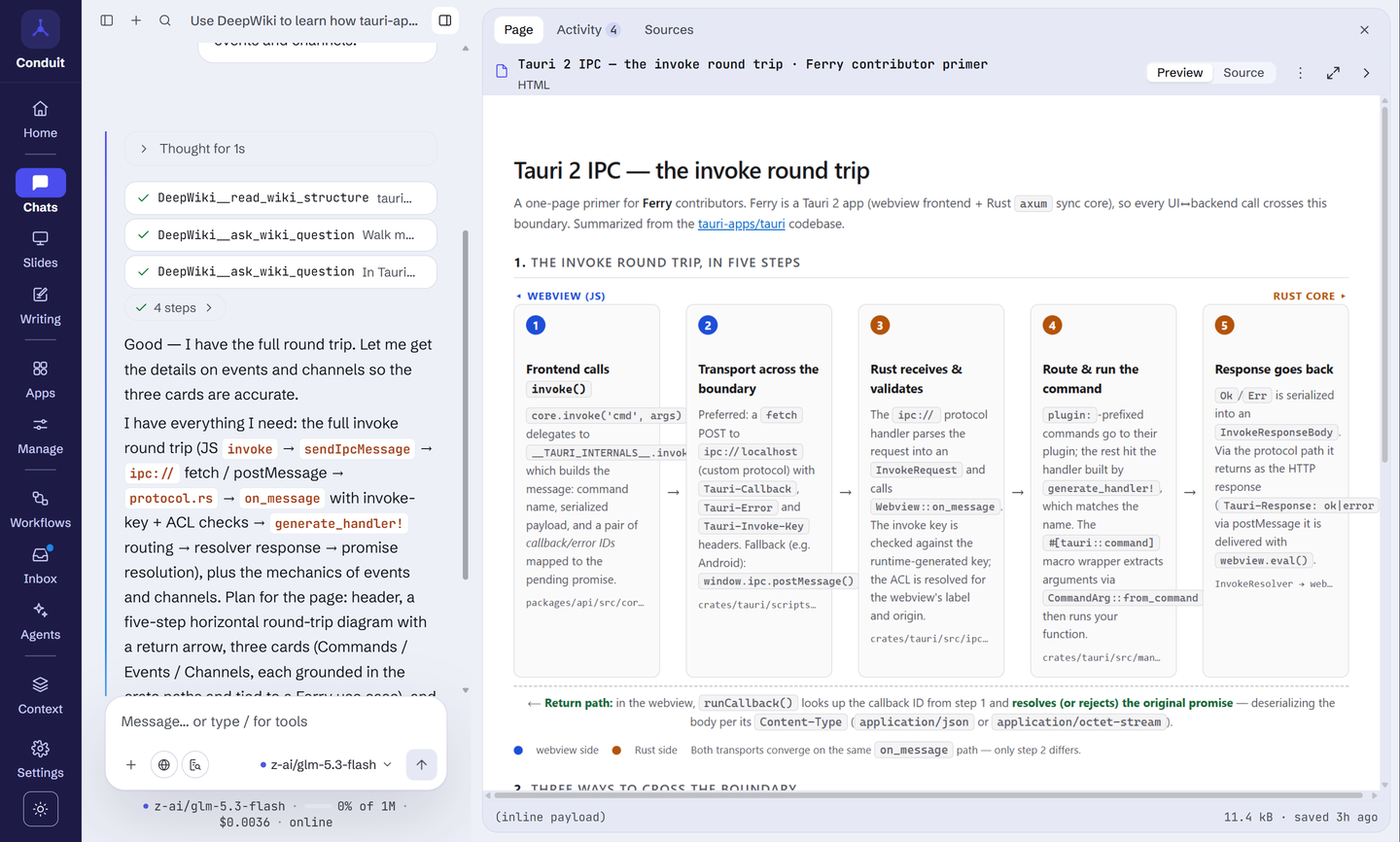Switch to the Page tab
This screenshot has width=1400, height=842.
(x=518, y=29)
